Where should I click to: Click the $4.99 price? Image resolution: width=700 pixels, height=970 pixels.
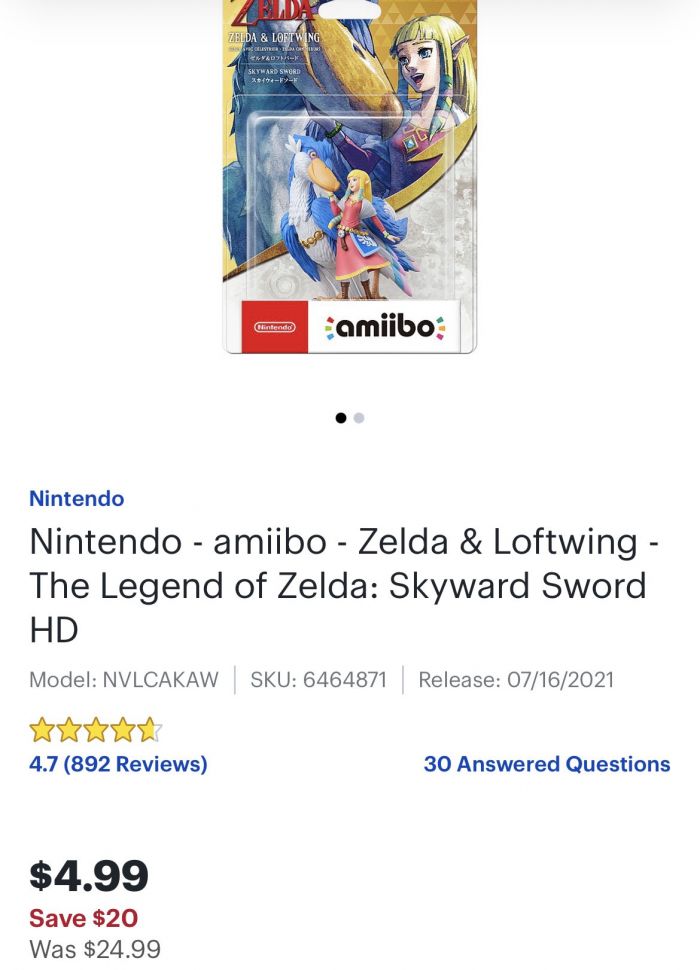coord(89,876)
